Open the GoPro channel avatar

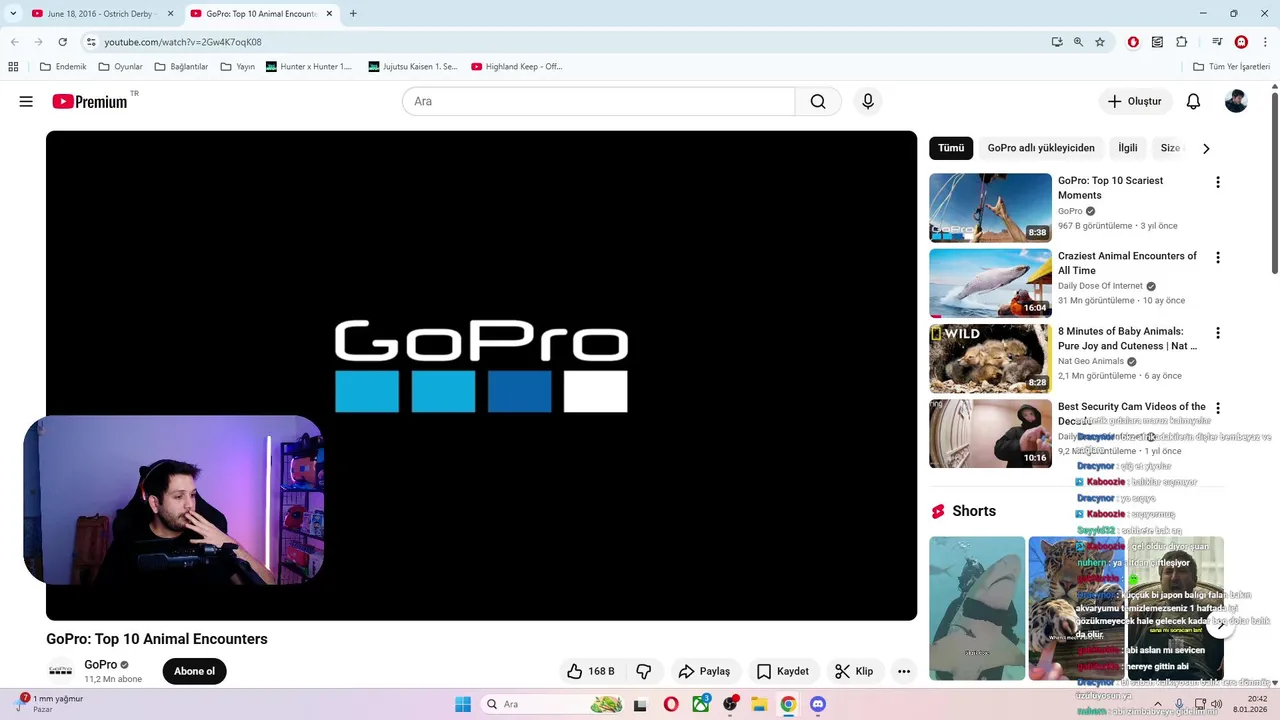point(61,671)
